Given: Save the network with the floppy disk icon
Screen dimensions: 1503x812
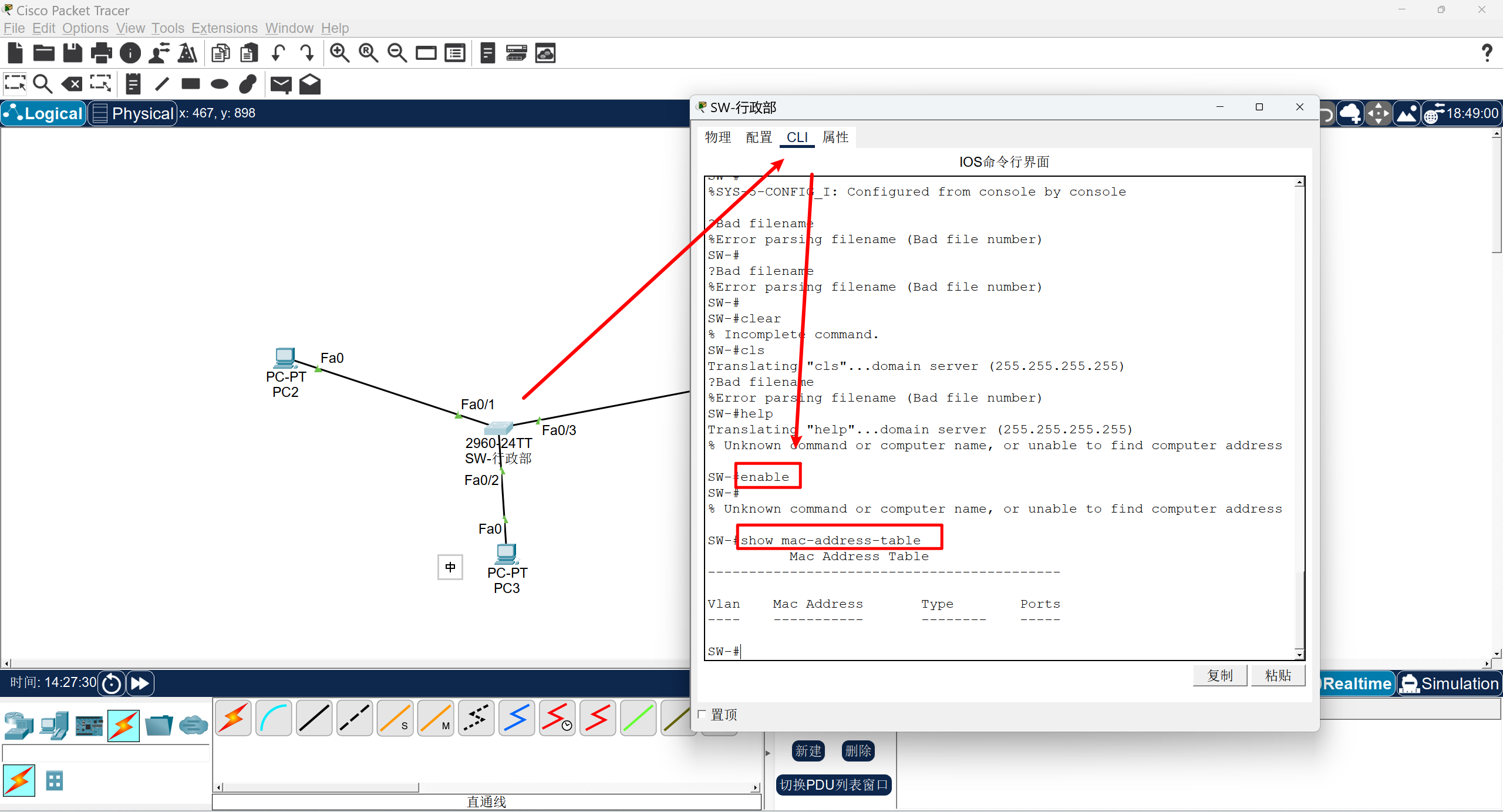Looking at the screenshot, I should pos(73,53).
